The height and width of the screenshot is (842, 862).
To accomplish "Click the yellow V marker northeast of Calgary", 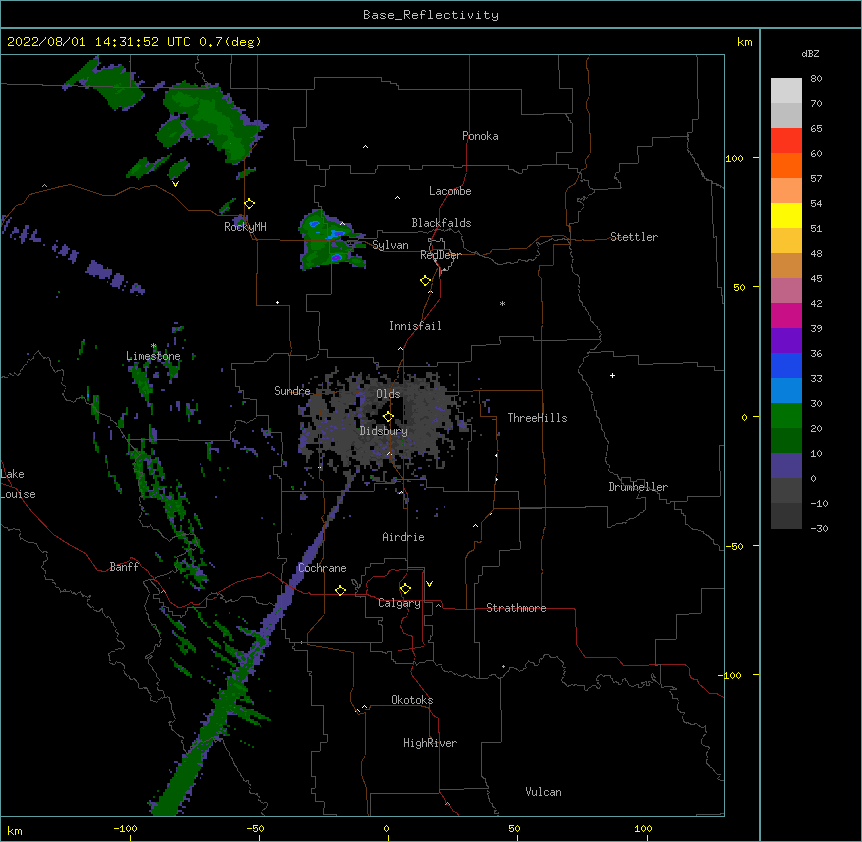I will tap(429, 584).
